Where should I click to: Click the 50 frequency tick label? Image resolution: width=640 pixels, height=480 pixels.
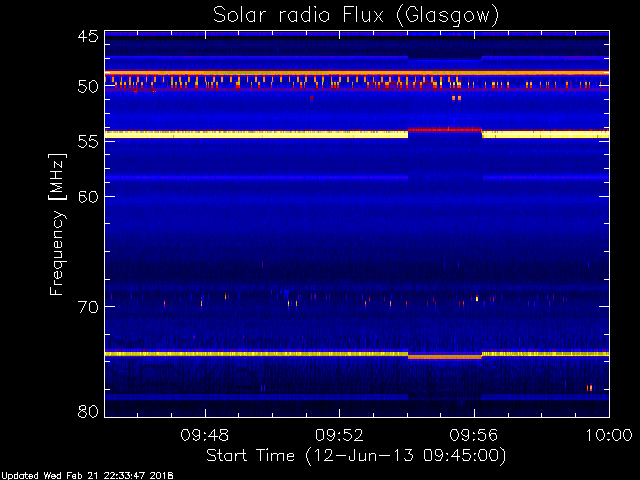coord(88,87)
